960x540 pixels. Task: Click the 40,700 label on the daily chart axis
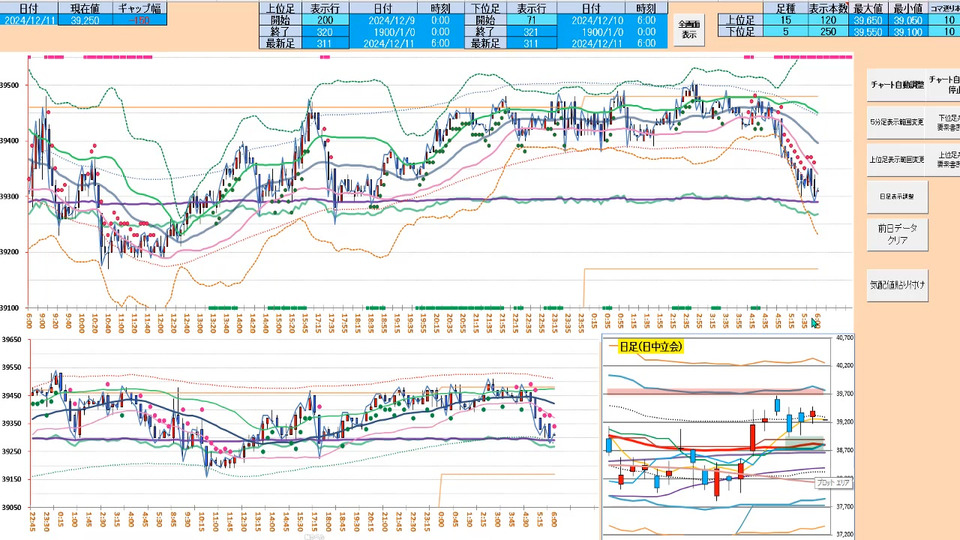[x=844, y=337]
